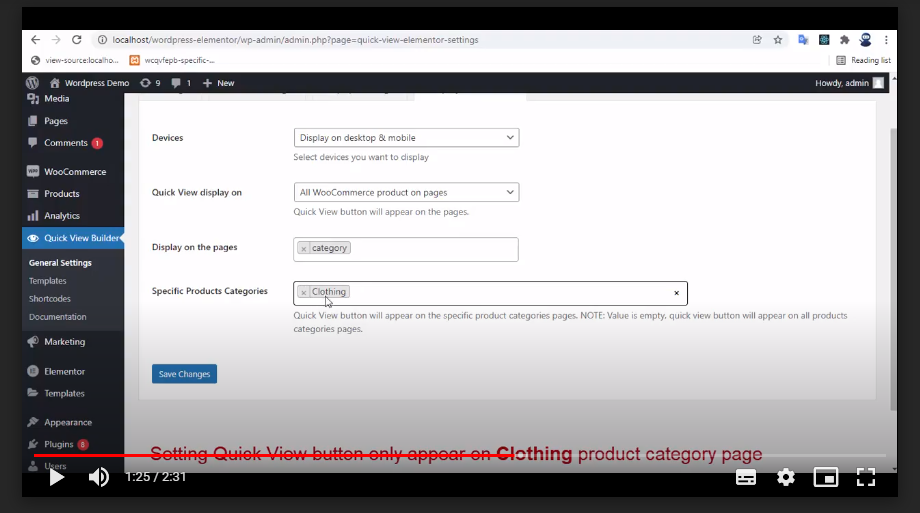Image resolution: width=920 pixels, height=513 pixels.
Task: Remove the category tag
Action: tap(303, 248)
